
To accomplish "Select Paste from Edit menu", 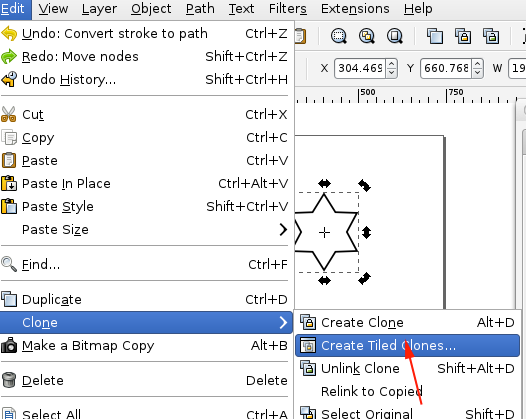I will point(145,161).
